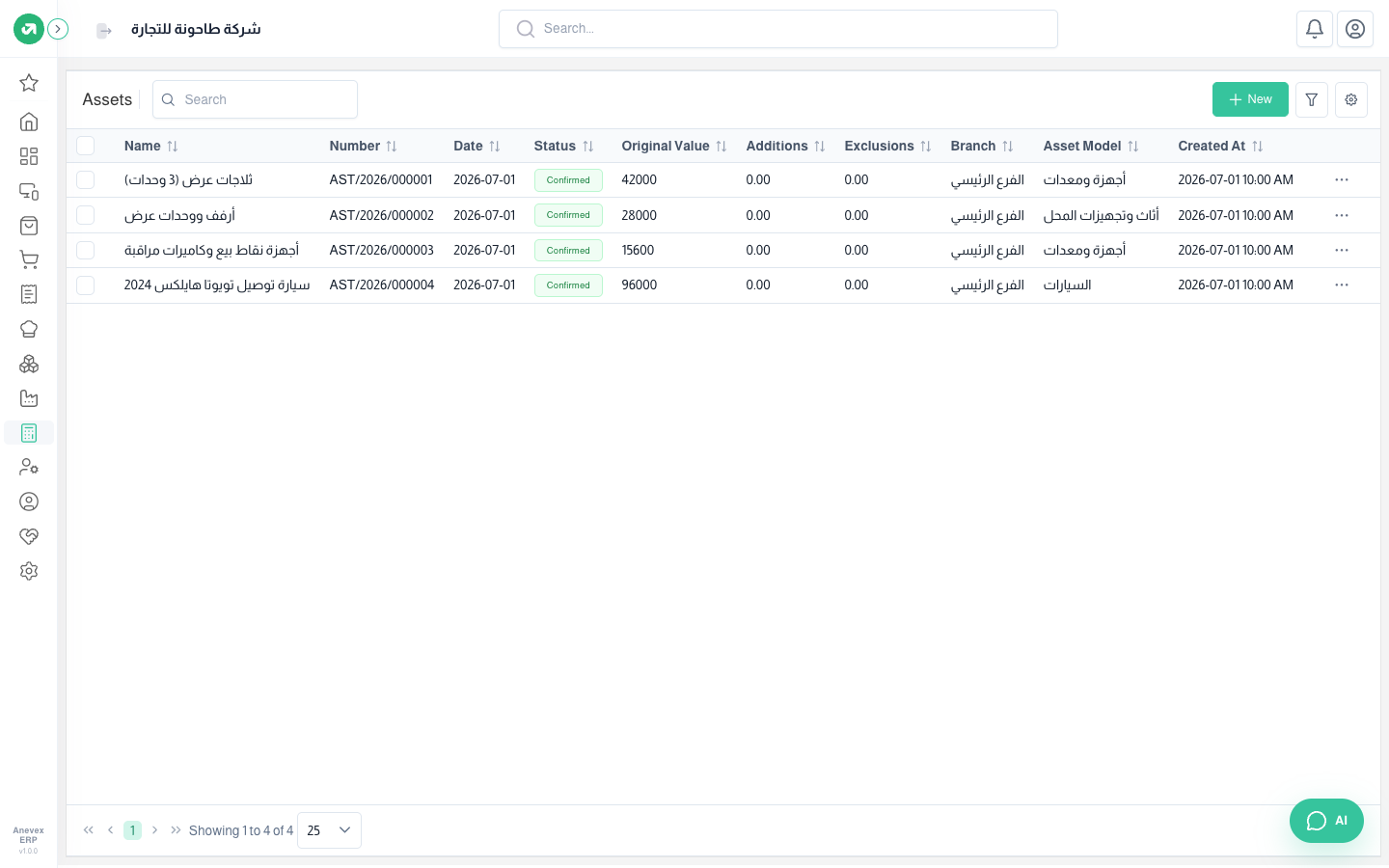
Task: Open shopping cart module in sidebar
Action: click(29, 259)
